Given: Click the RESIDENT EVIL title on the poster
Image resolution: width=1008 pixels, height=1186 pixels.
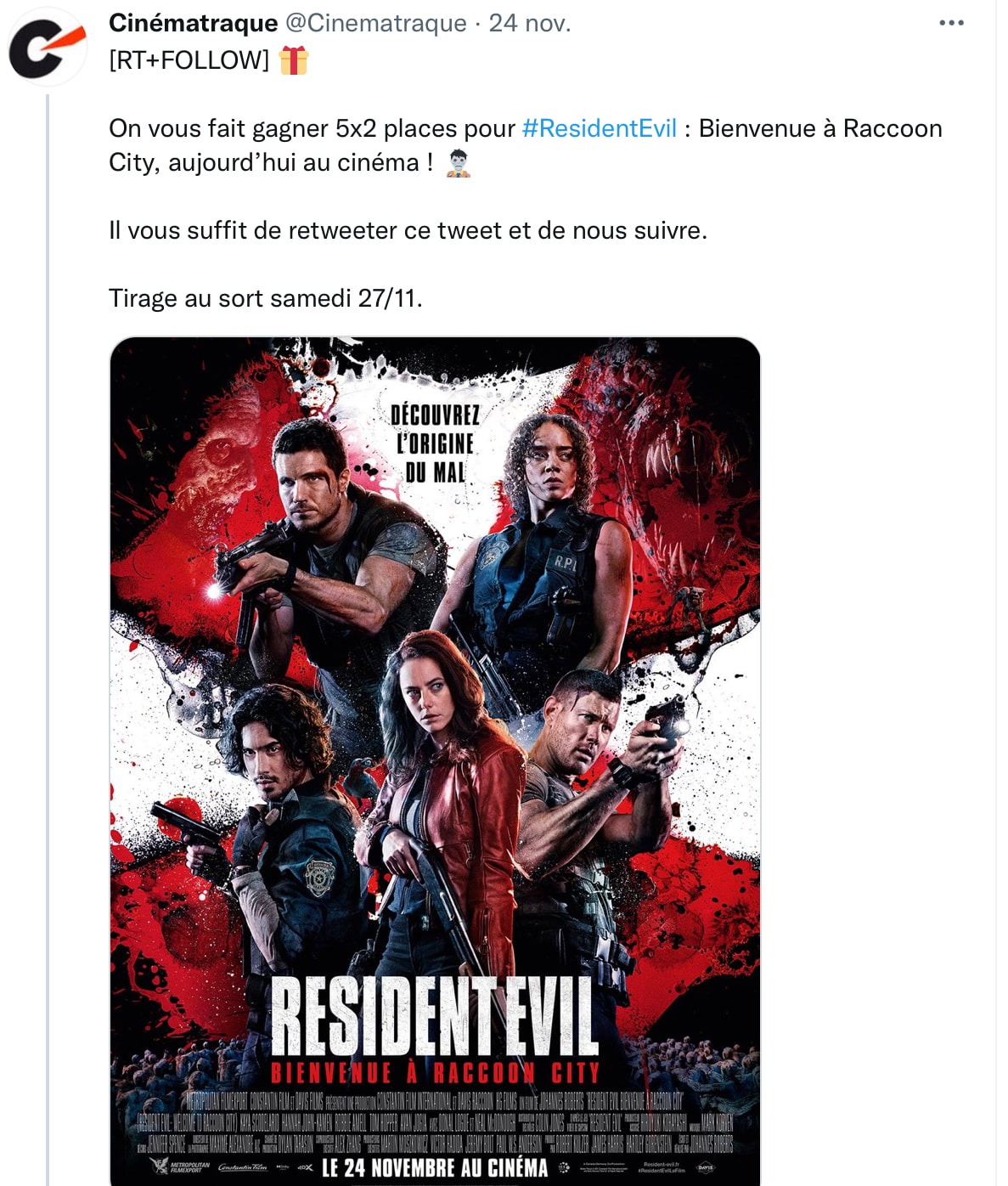Looking at the screenshot, I should click(435, 1015).
